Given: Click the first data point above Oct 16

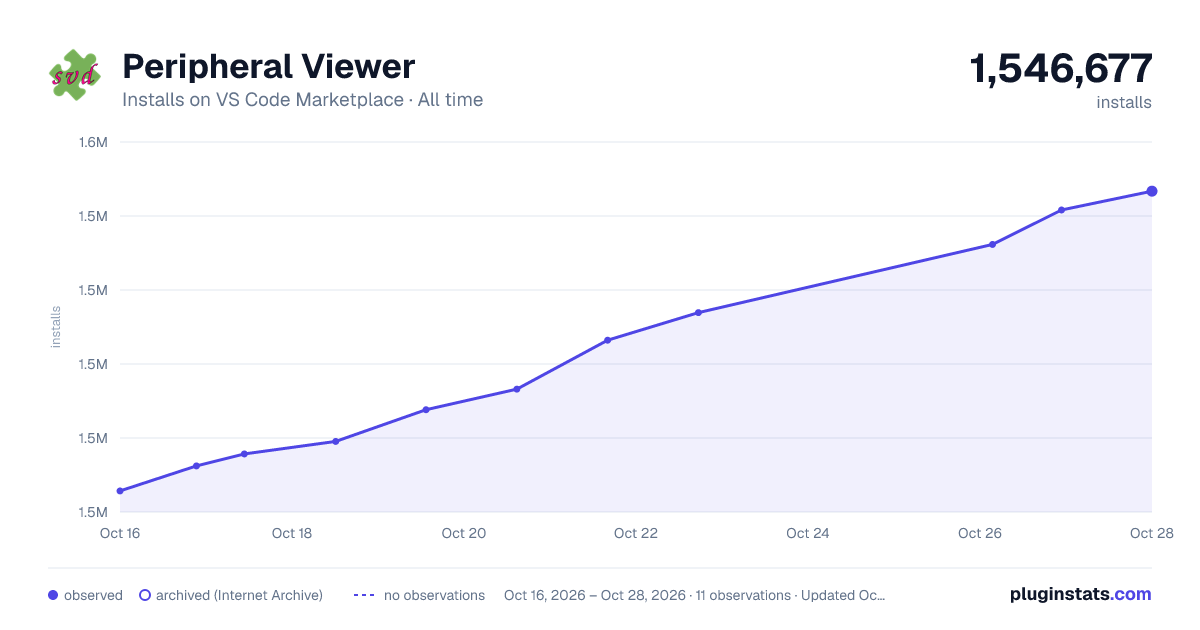Looking at the screenshot, I should pyautogui.click(x=120, y=491).
